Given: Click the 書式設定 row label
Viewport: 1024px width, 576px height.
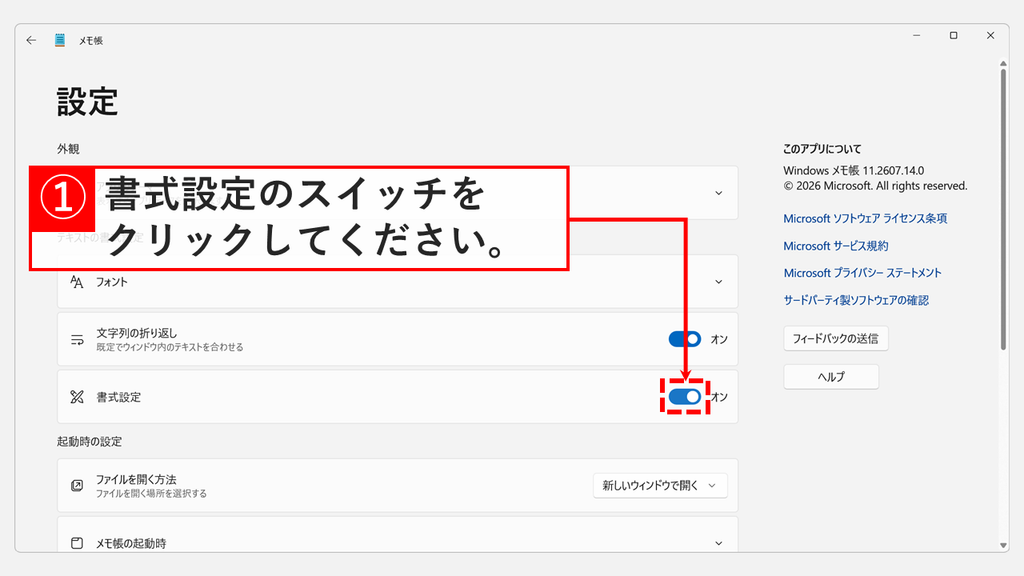Looking at the screenshot, I should 118,397.
